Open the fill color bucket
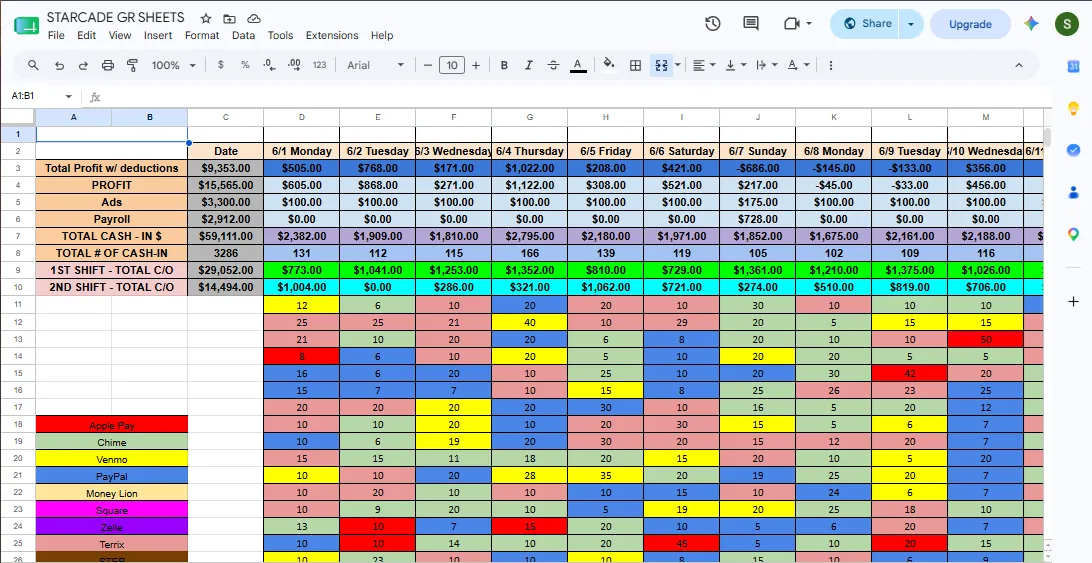Image resolution: width=1092 pixels, height=563 pixels. point(609,65)
